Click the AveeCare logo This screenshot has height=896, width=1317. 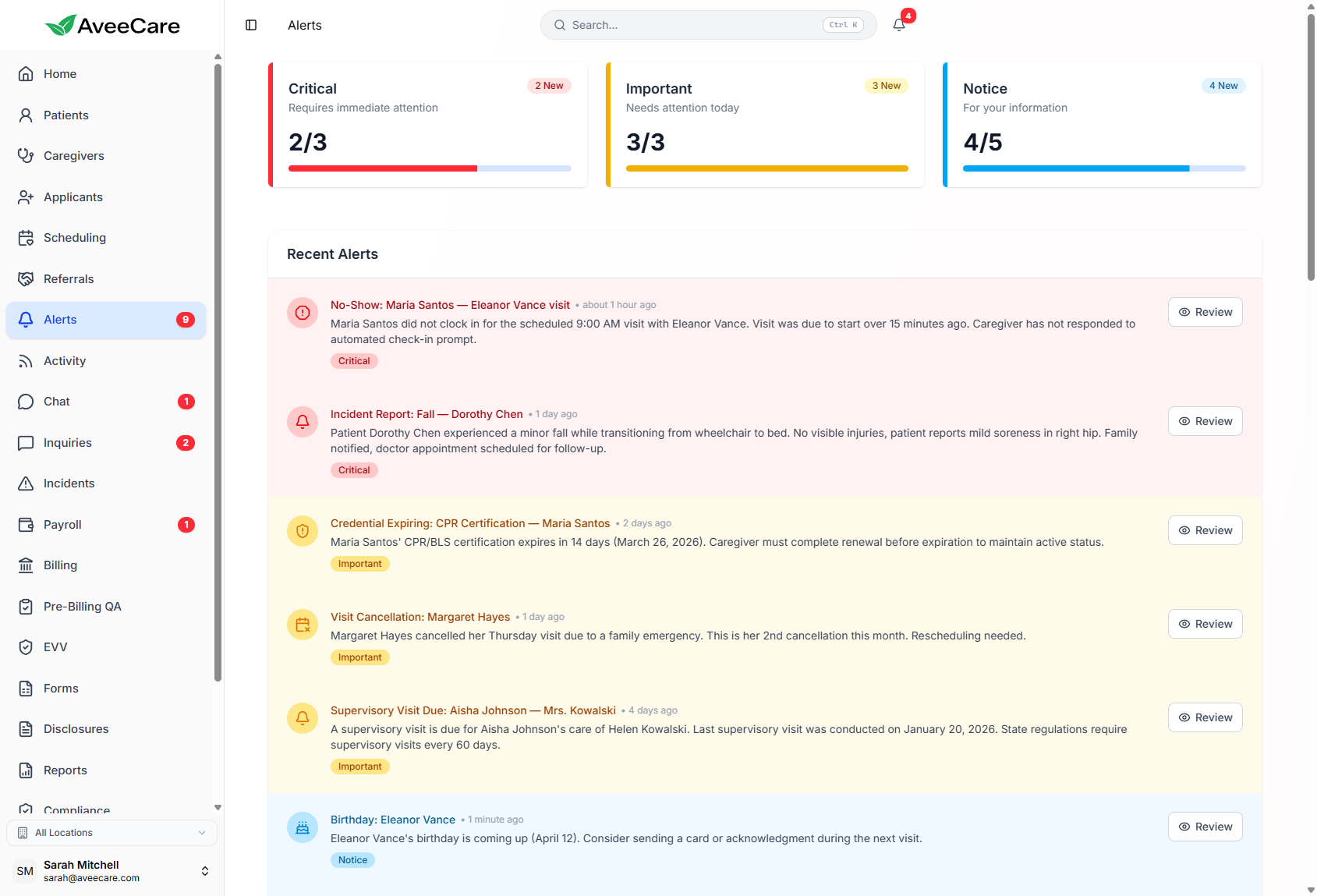tap(112, 24)
